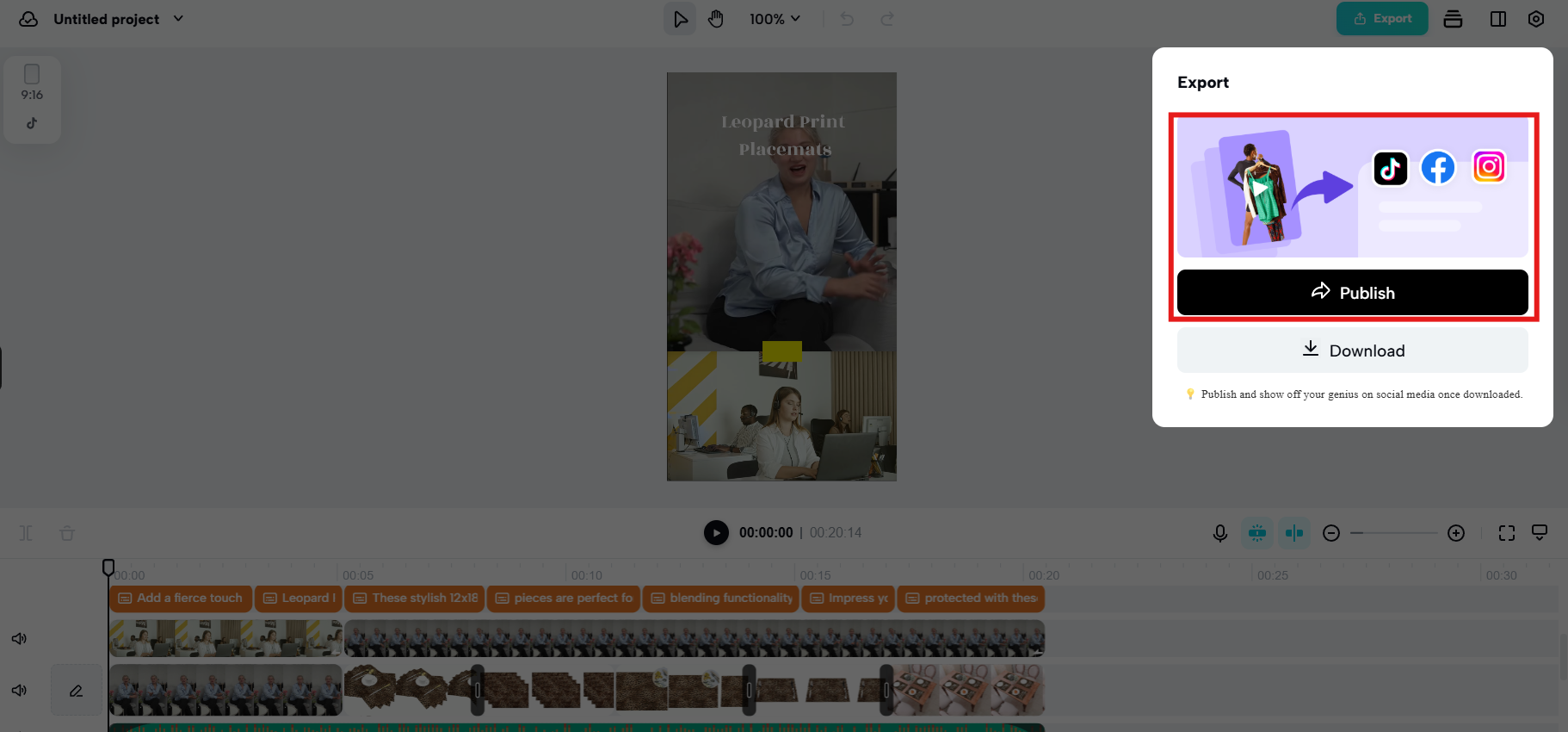Click the timeline vertical scrollbar
This screenshot has width=1568, height=732.
click(1563, 656)
